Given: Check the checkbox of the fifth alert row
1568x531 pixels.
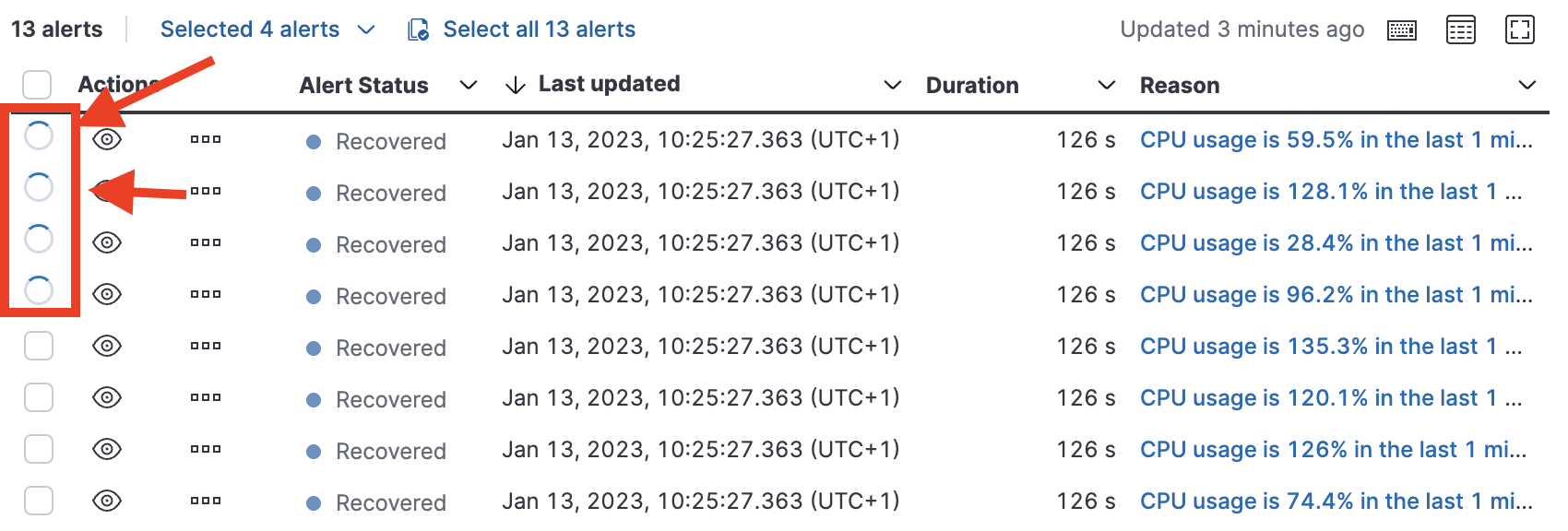Looking at the screenshot, I should [38, 346].
